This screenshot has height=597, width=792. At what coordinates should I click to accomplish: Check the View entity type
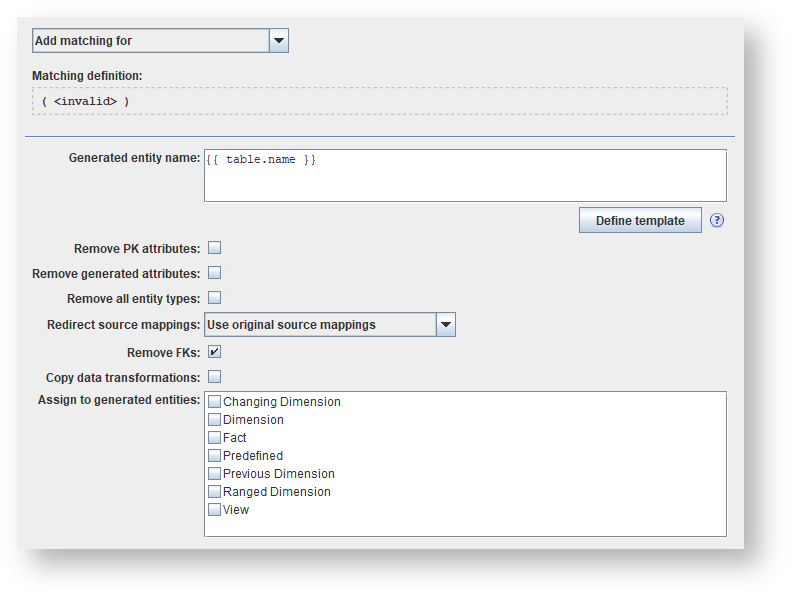tap(215, 510)
